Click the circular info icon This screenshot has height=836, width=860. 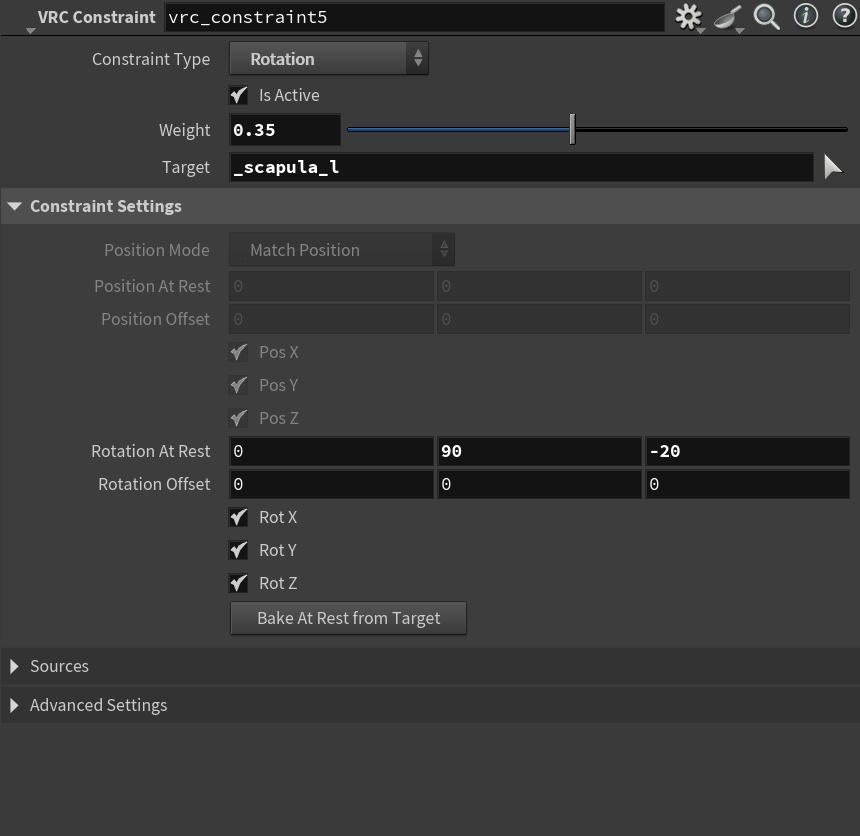tap(805, 16)
